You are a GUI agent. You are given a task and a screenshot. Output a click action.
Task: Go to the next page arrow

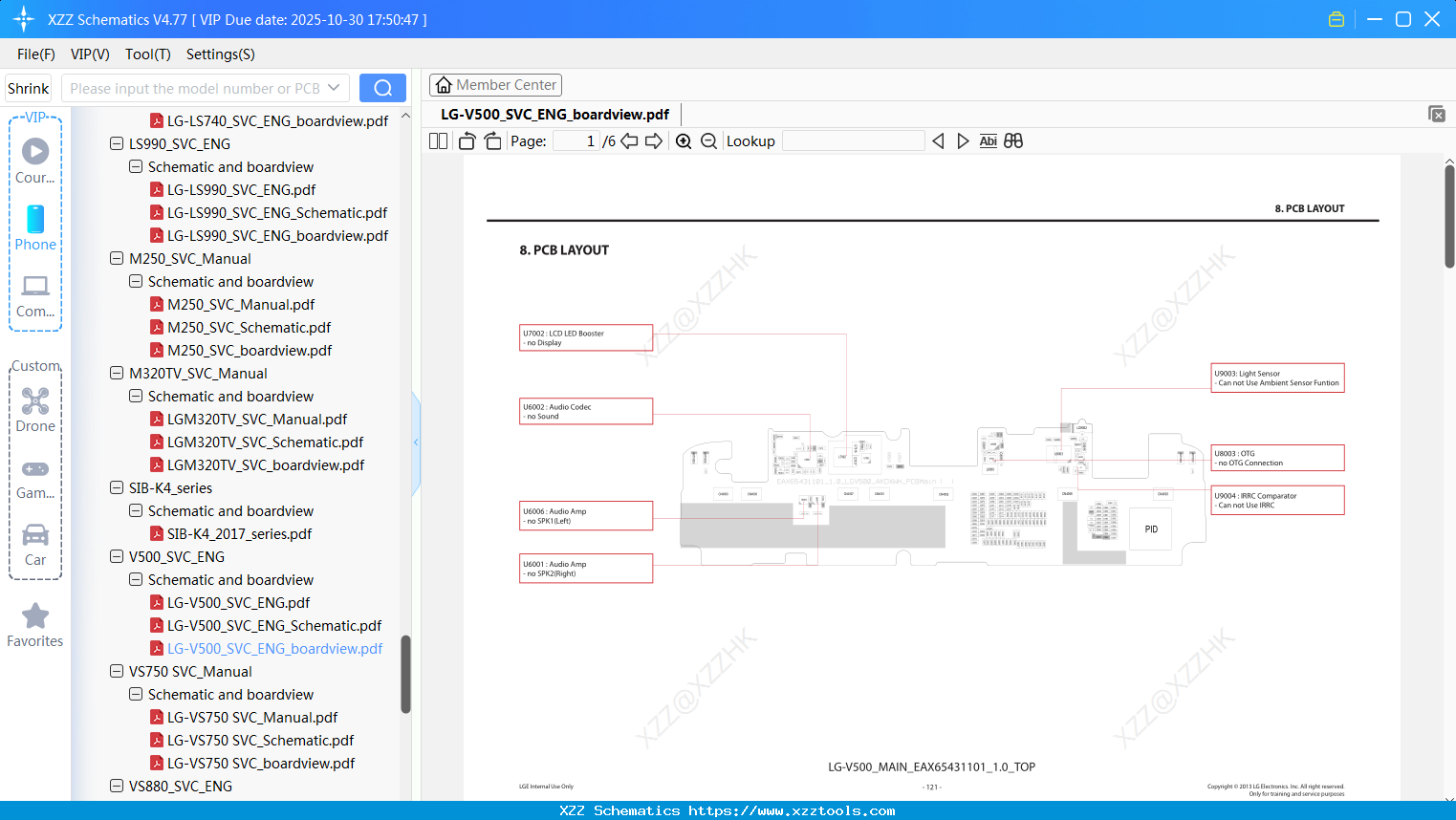tap(654, 141)
